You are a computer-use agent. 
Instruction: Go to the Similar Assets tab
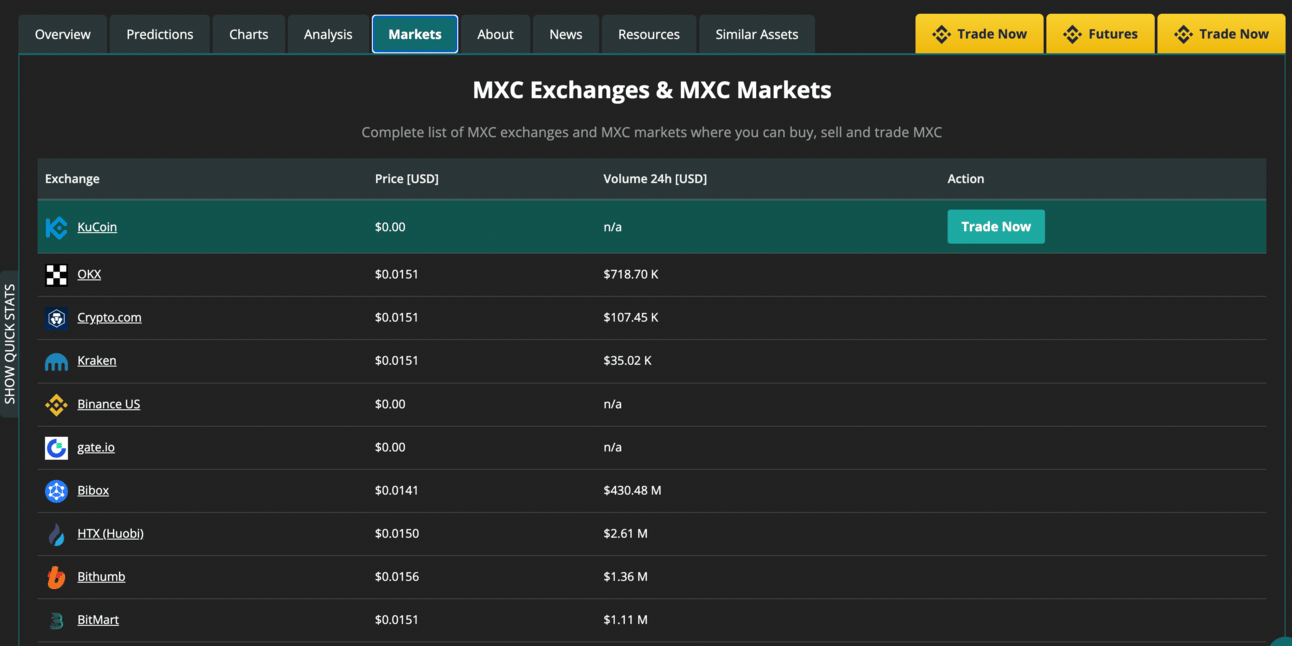click(757, 34)
